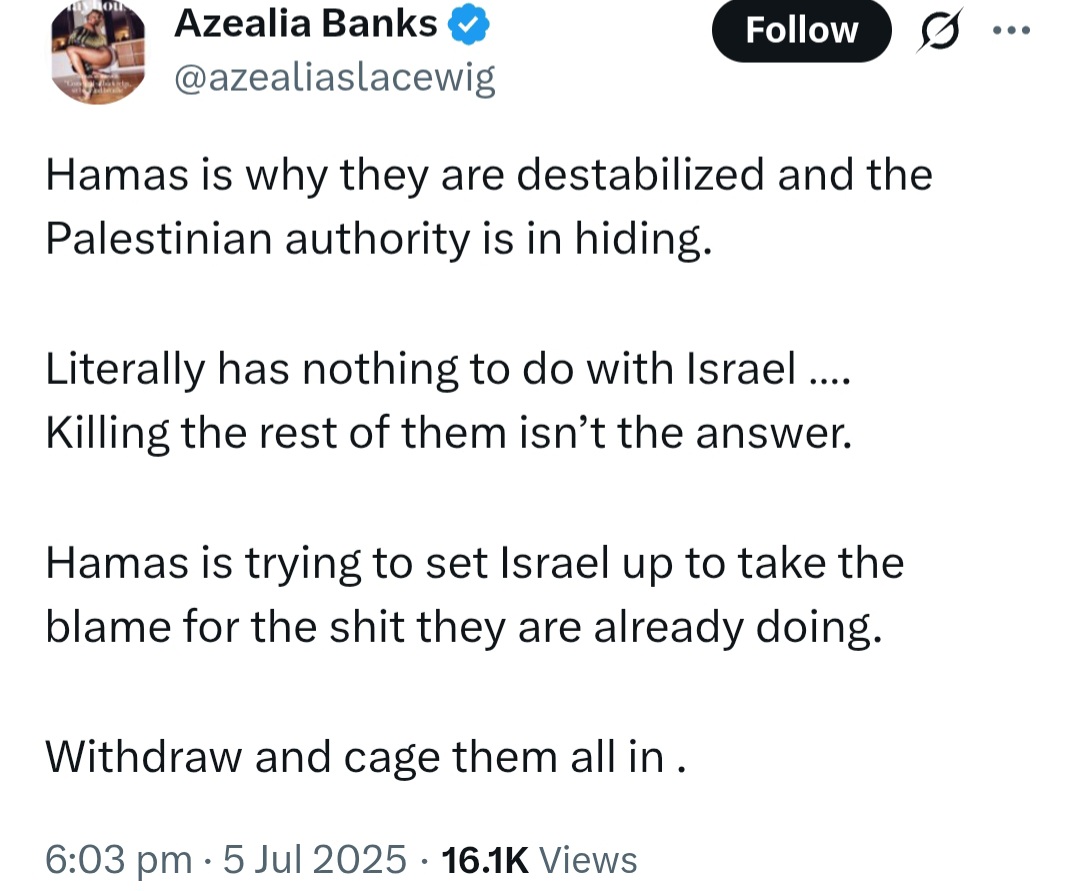This screenshot has width=1080, height=891.
Task: Click the line "Killing the rest of them"
Action: [x=448, y=434]
